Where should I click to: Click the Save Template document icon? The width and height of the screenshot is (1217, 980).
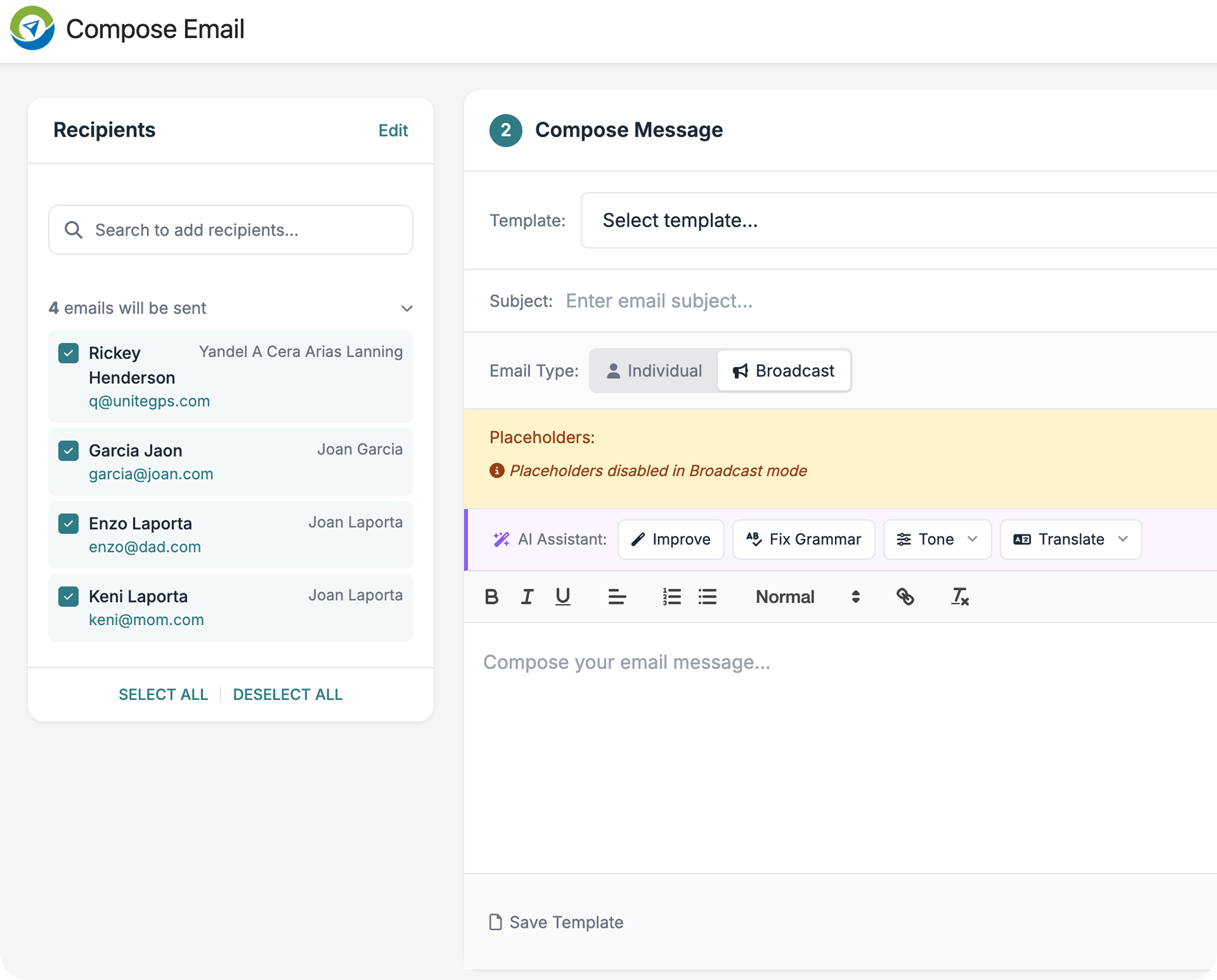(496, 922)
